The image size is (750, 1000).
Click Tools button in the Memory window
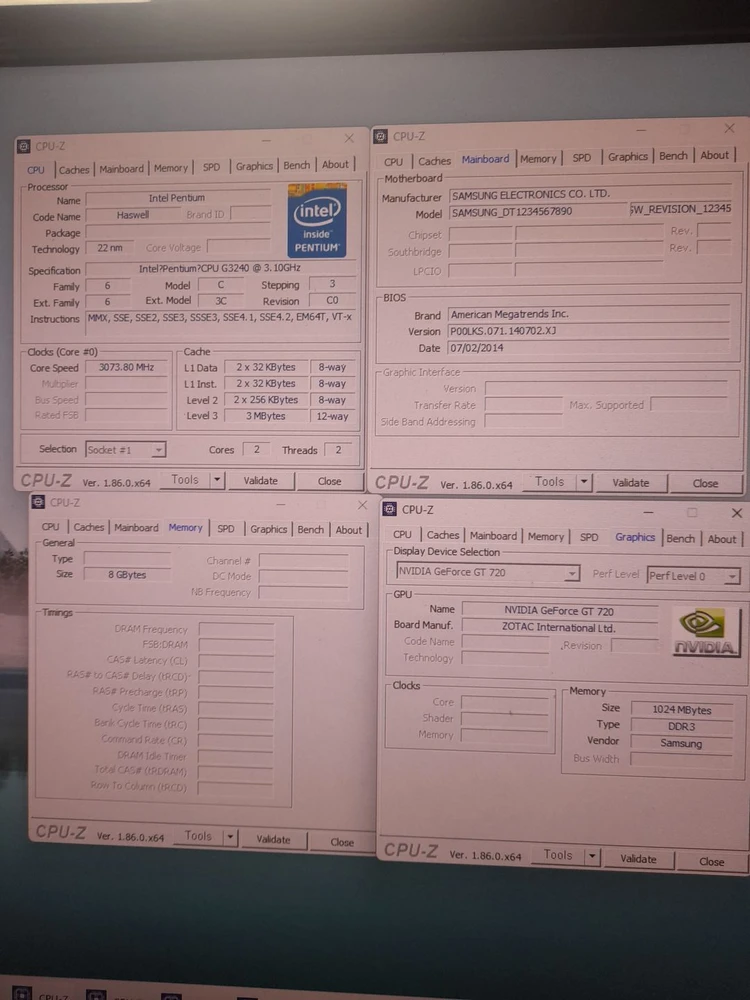pyautogui.click(x=198, y=835)
